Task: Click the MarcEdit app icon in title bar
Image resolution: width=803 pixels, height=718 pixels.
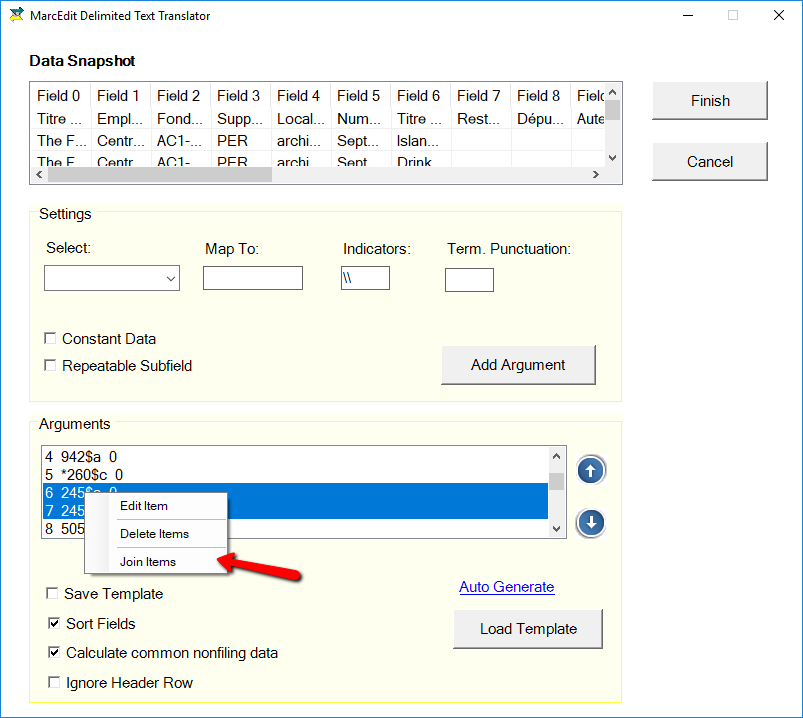Action: point(16,15)
